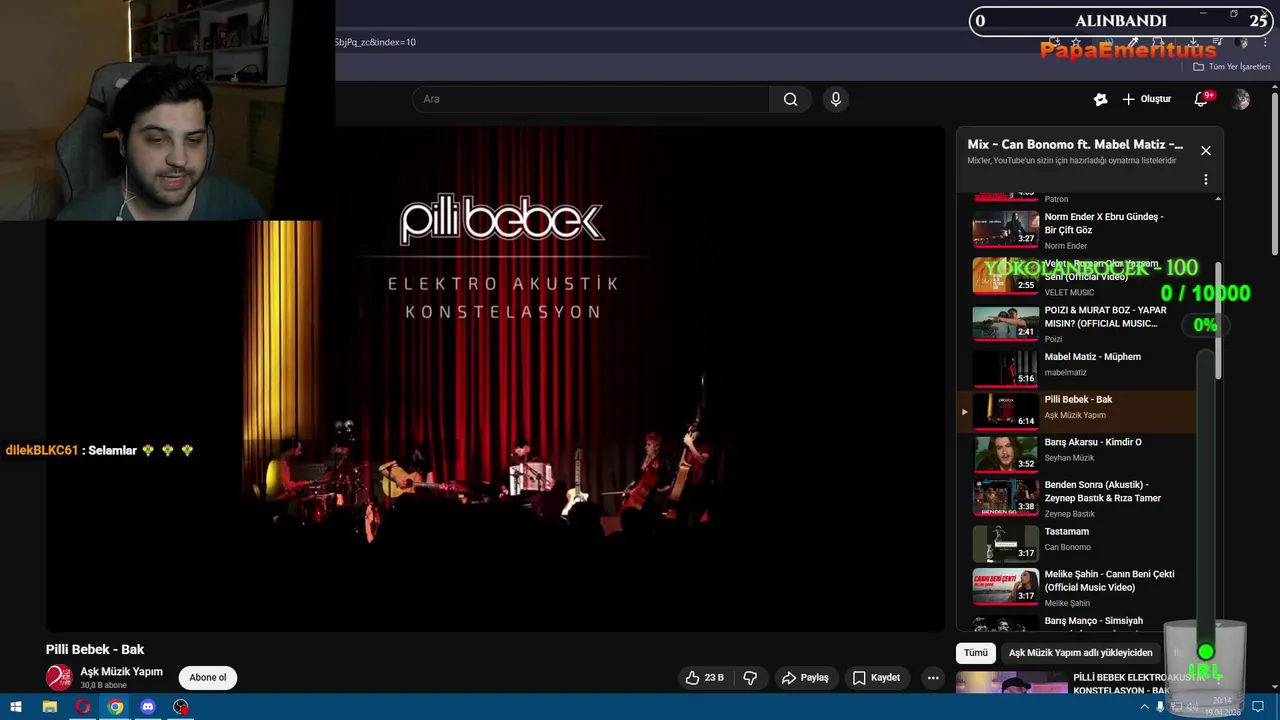Like the video with 23 B thumbs up
Image resolution: width=1280 pixels, height=720 pixels.
pyautogui.click(x=705, y=677)
